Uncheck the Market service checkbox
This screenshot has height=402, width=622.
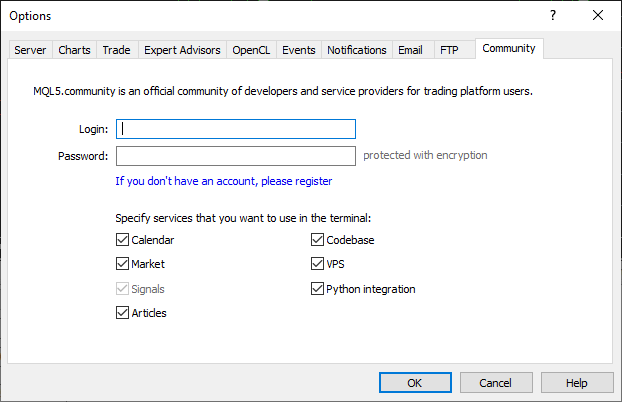[123, 265]
